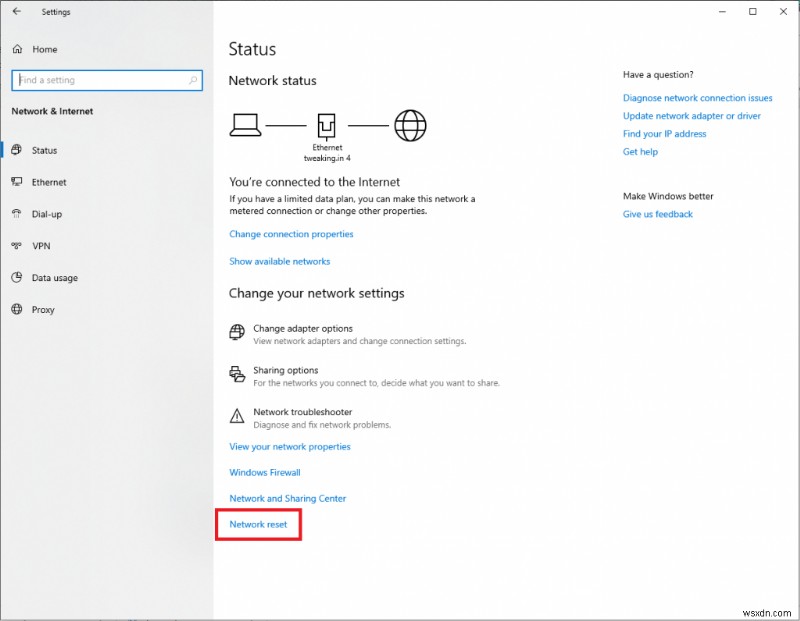Click the 'Network status' heading
Viewport: 800px width, 621px height.
(272, 81)
